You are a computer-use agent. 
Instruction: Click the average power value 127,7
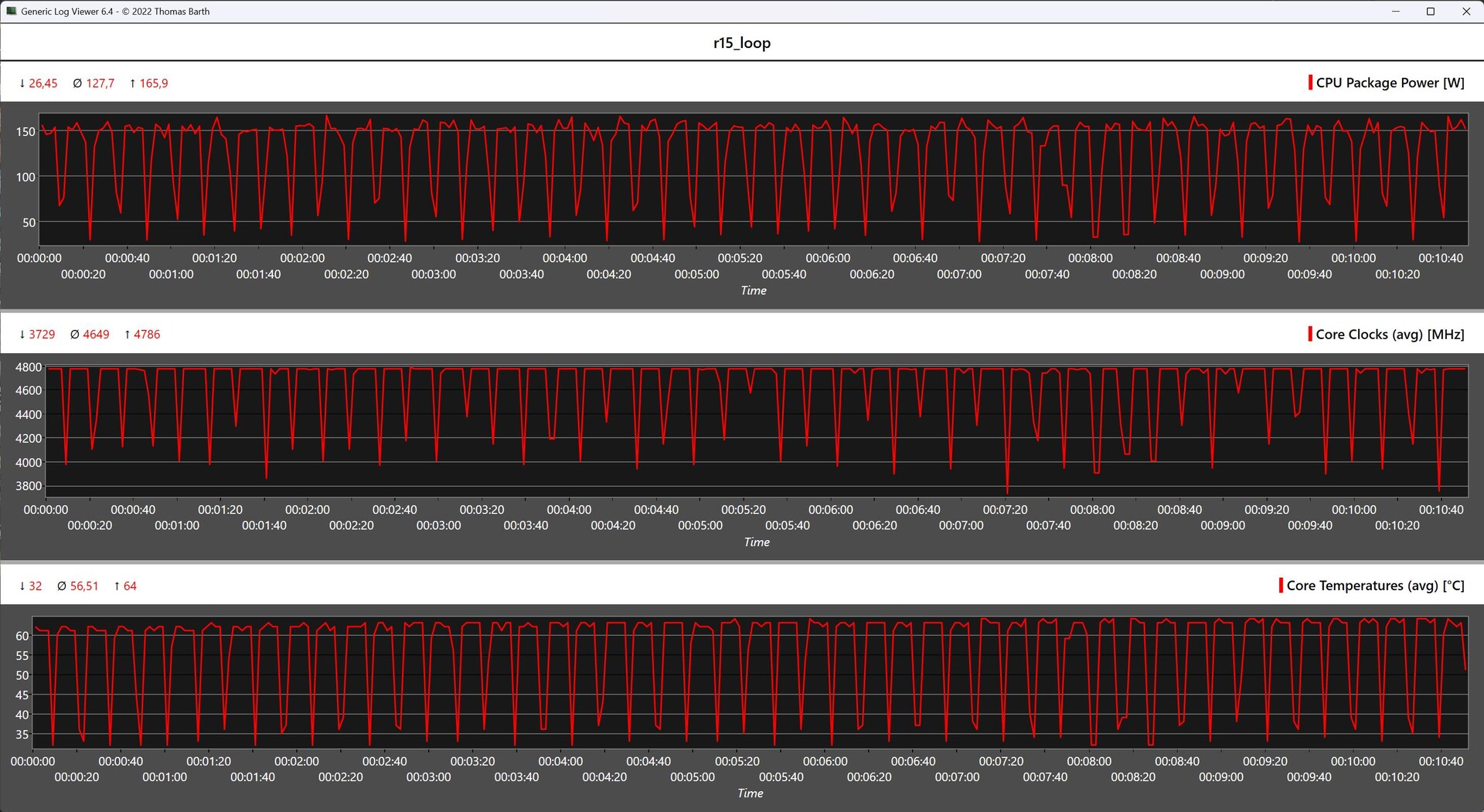(100, 83)
